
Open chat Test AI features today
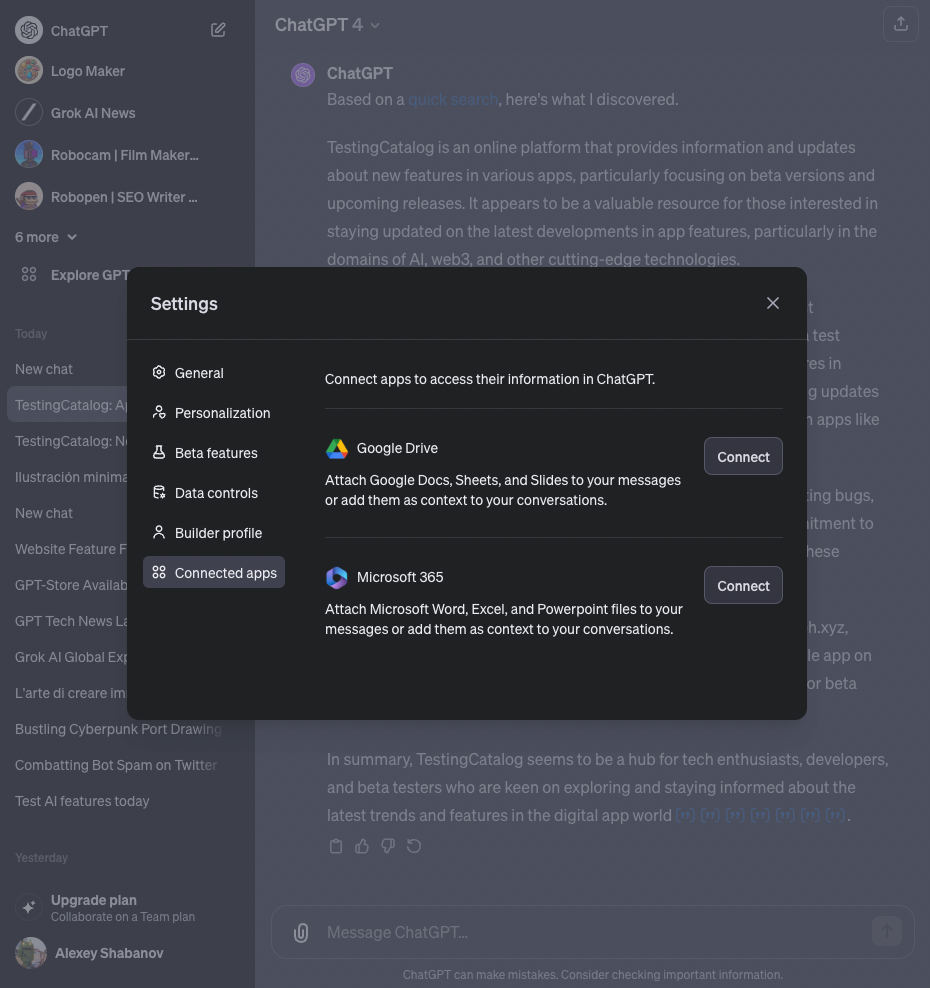coord(82,801)
